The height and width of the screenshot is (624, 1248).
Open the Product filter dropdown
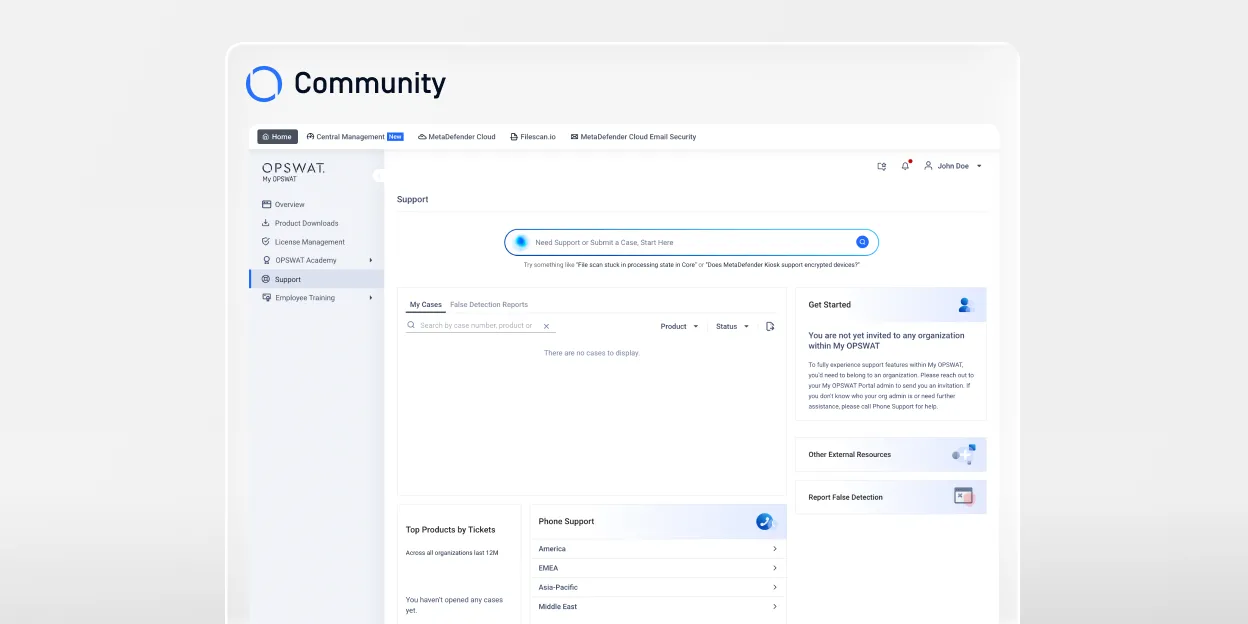pyautogui.click(x=679, y=326)
